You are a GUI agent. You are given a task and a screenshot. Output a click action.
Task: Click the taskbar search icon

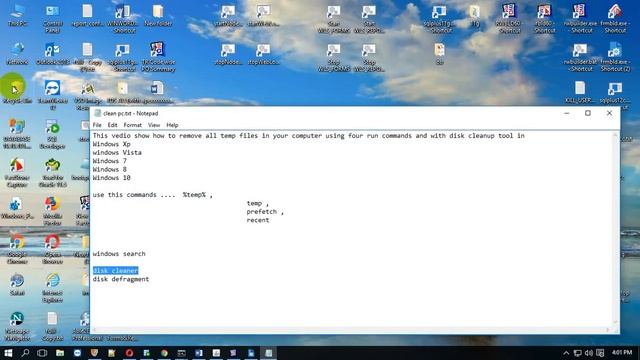click(x=25, y=353)
